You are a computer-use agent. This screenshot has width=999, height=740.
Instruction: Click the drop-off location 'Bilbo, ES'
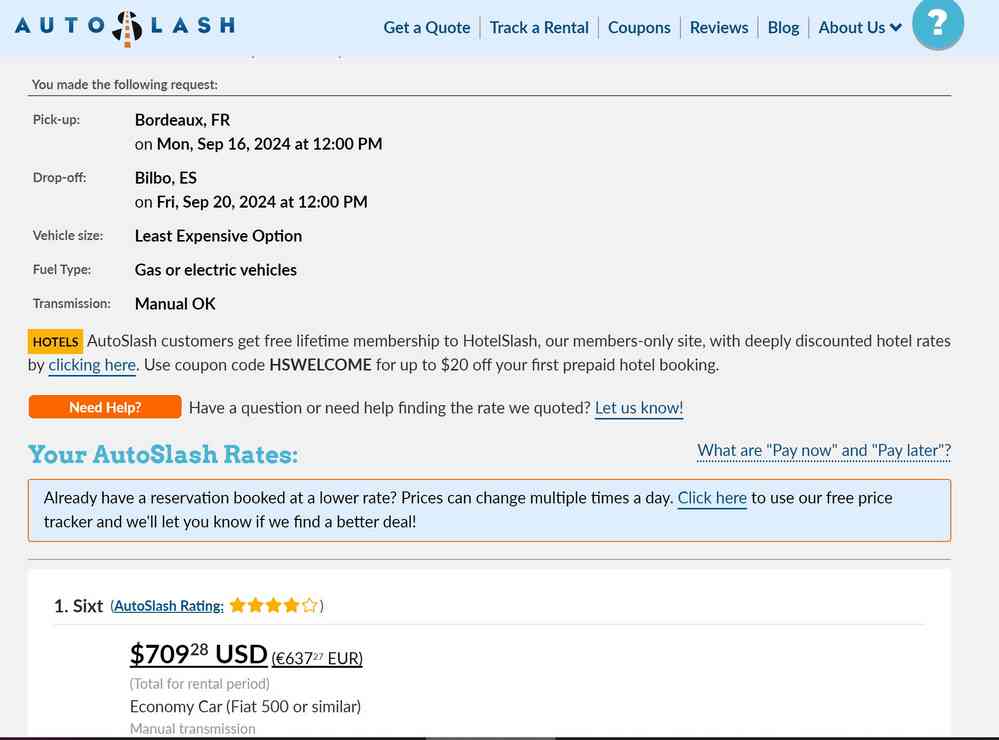[x=166, y=178]
